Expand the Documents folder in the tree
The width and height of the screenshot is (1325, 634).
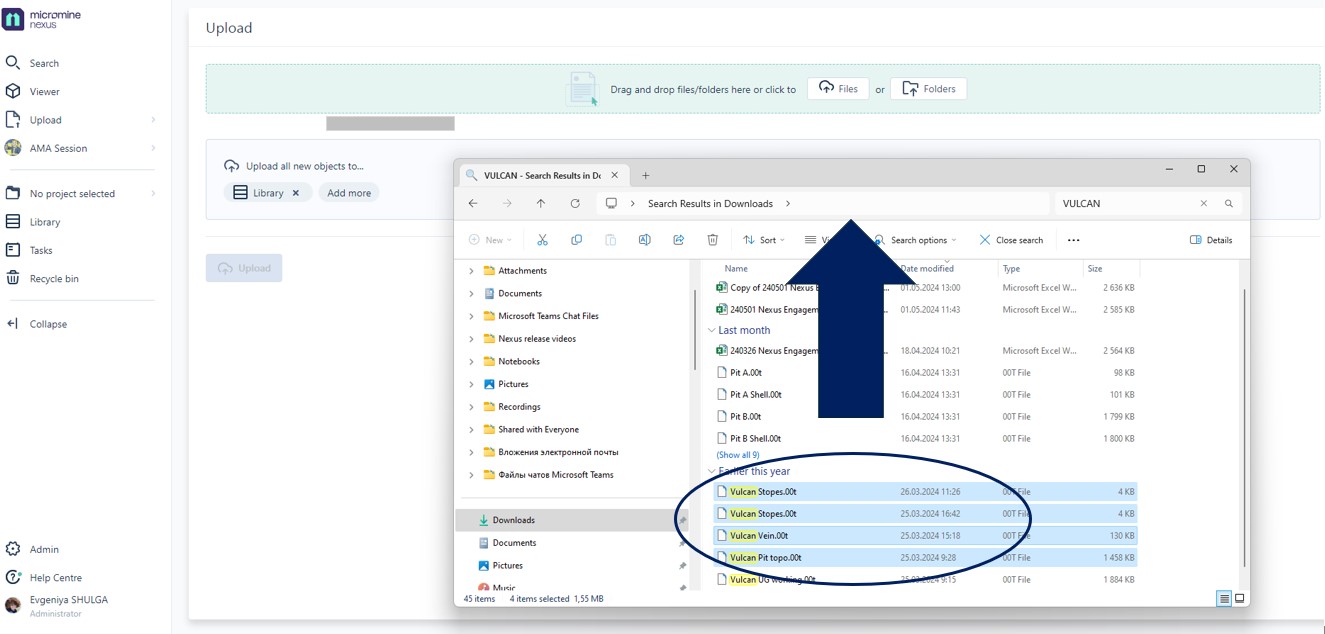tap(471, 293)
